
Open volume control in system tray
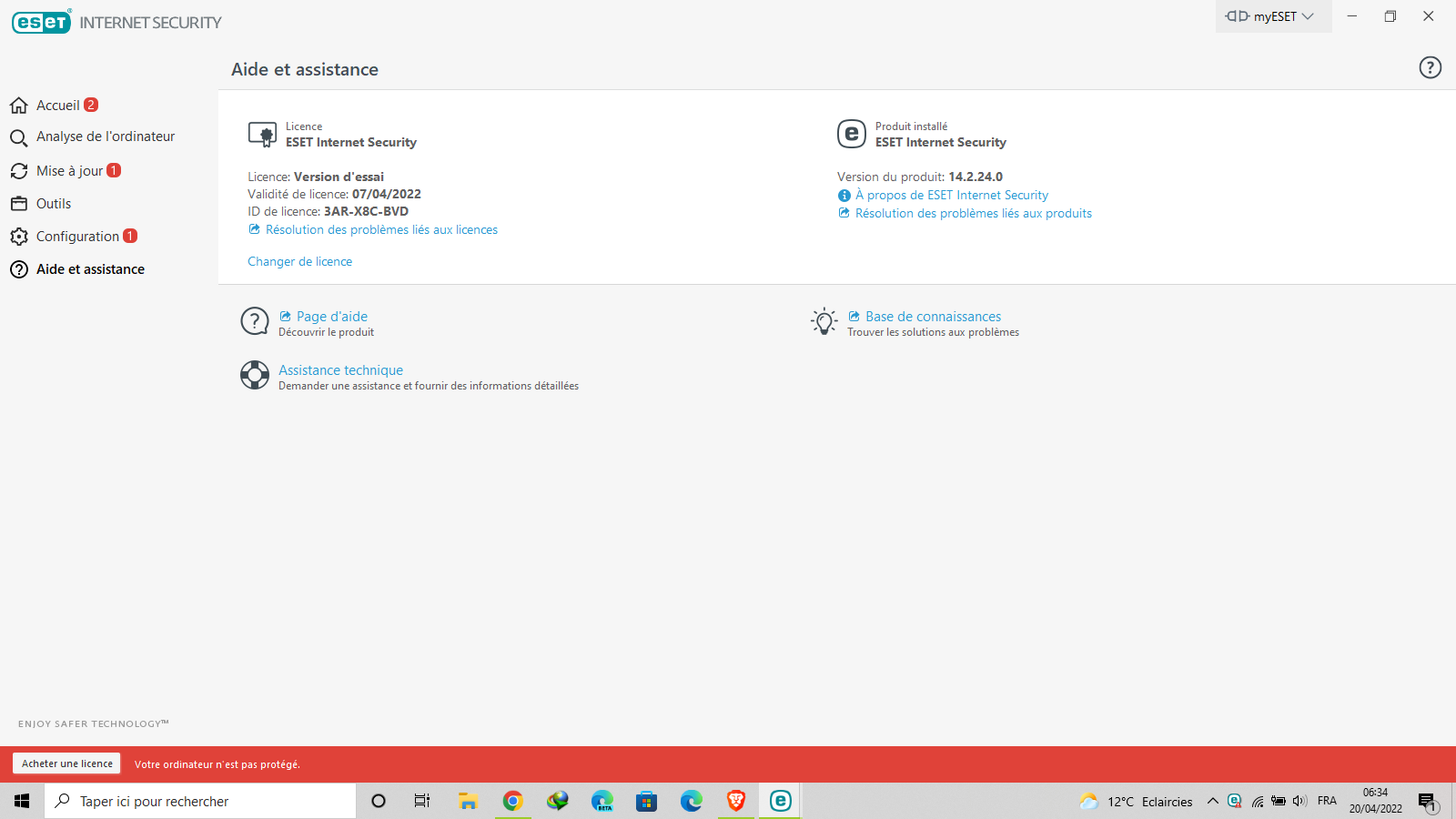[x=1299, y=801]
